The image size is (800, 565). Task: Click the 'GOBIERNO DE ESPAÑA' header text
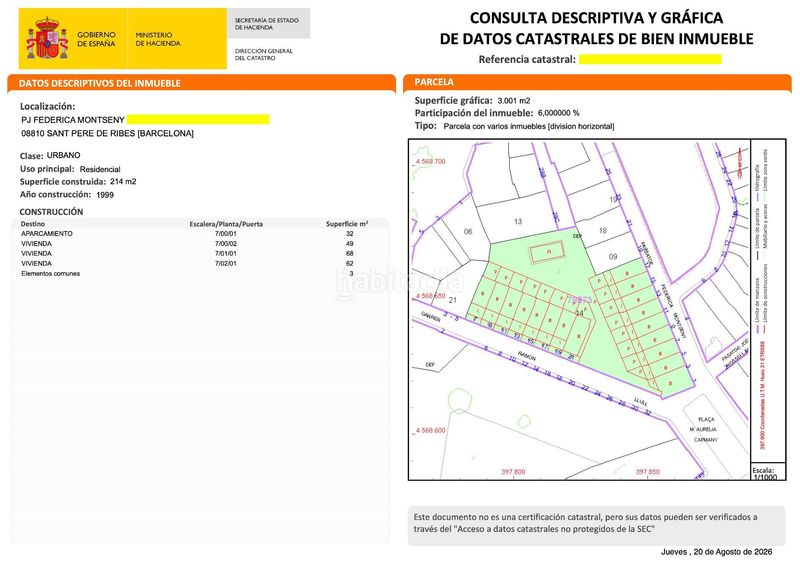pos(96,39)
